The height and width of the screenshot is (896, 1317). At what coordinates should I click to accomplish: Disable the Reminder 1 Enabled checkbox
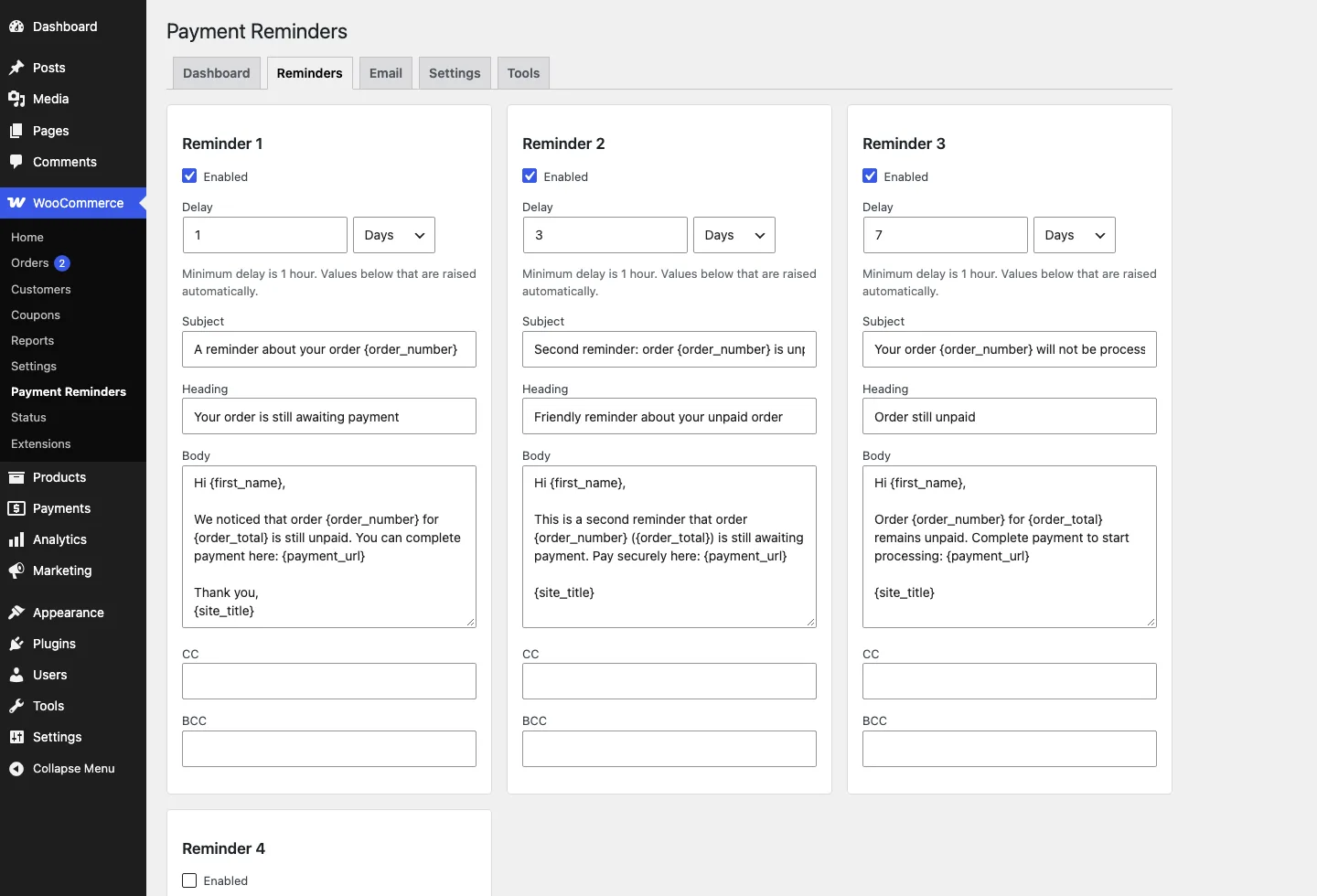coord(189,176)
